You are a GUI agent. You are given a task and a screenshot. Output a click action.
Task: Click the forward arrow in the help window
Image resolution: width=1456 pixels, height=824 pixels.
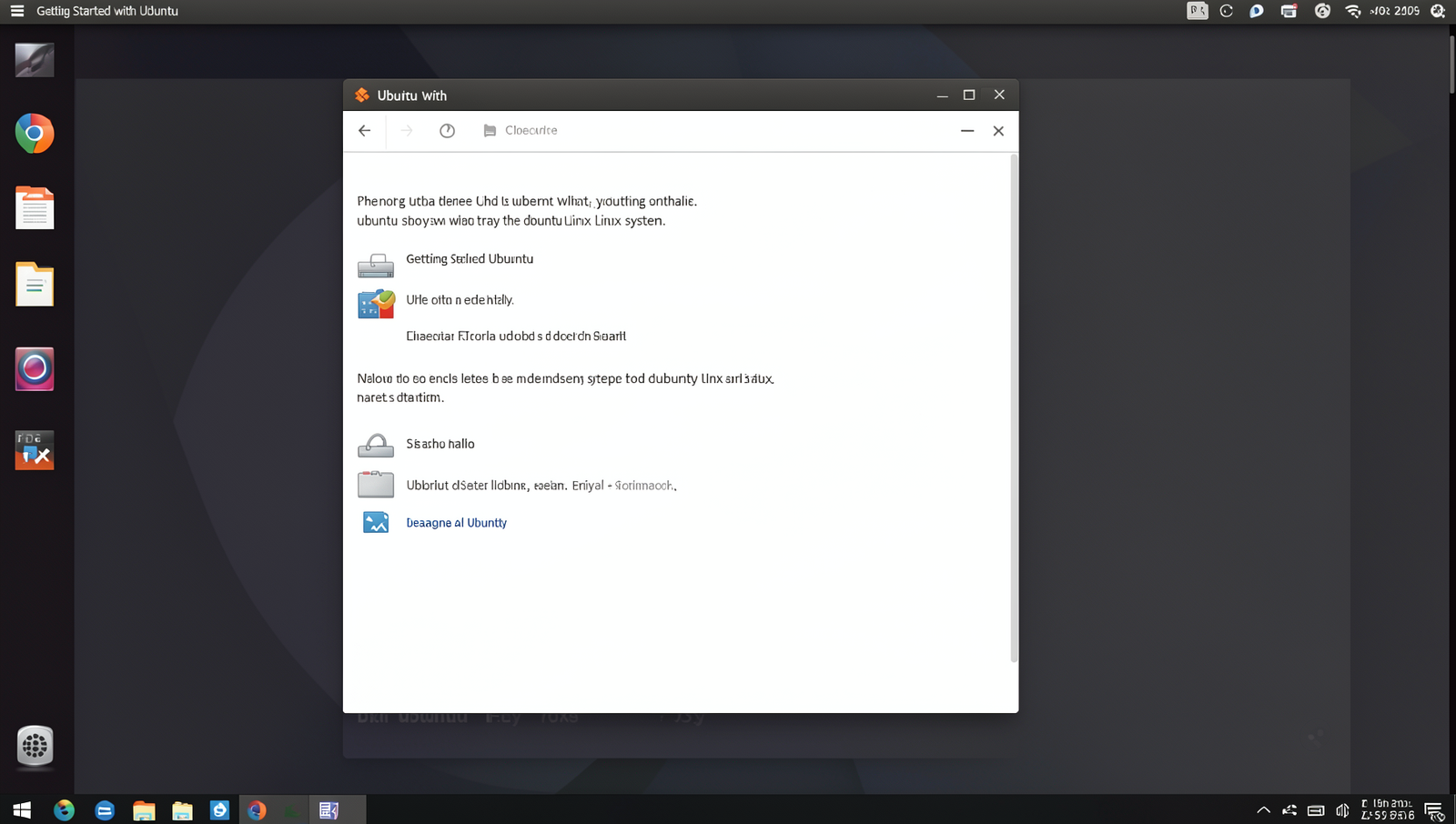407,131
